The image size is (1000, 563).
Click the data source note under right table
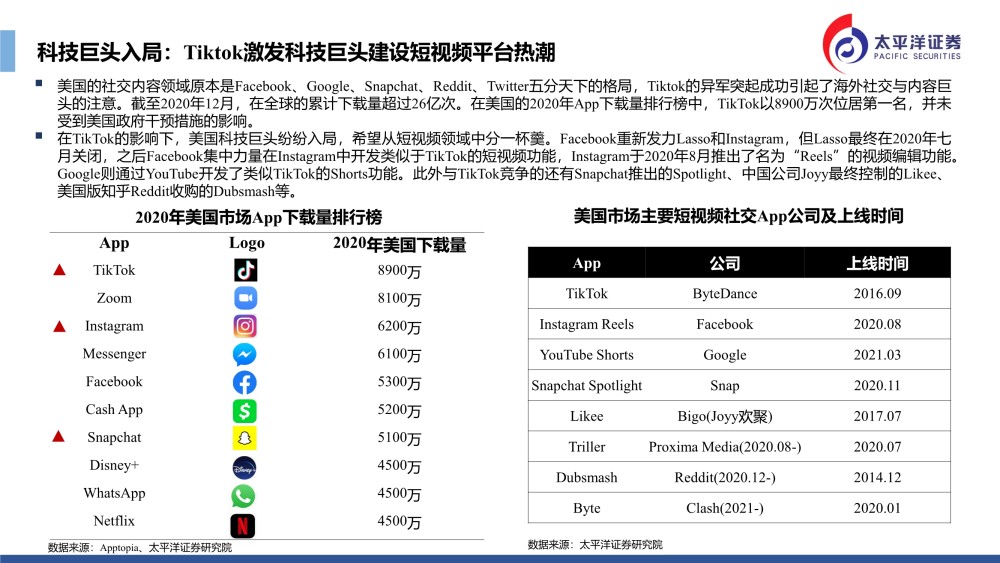(x=595, y=545)
